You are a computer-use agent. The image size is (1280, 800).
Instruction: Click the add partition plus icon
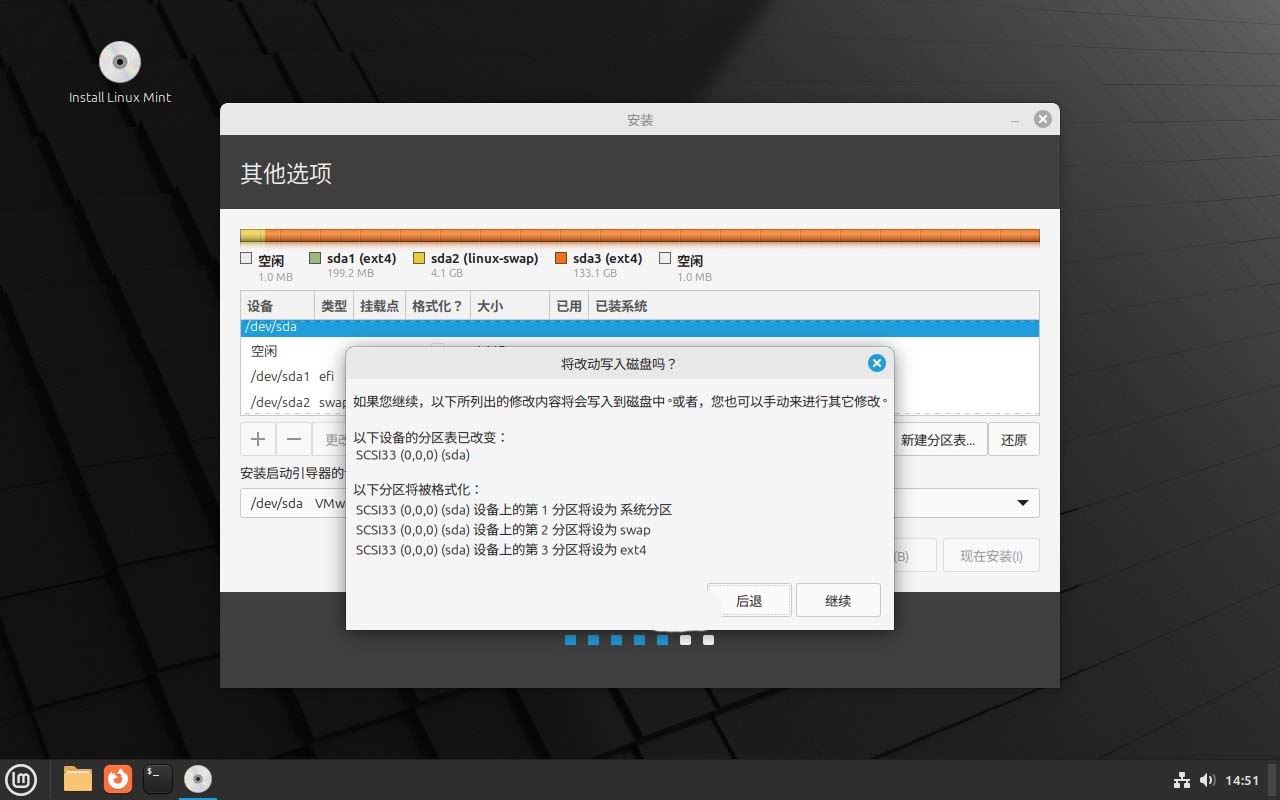point(257,438)
